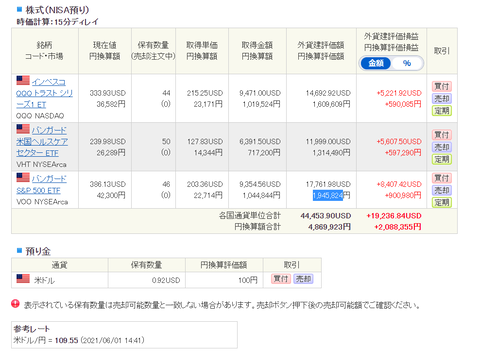Select 6,391.50USD acquisition amount
The height and width of the screenshot is (362, 480).
260,141
